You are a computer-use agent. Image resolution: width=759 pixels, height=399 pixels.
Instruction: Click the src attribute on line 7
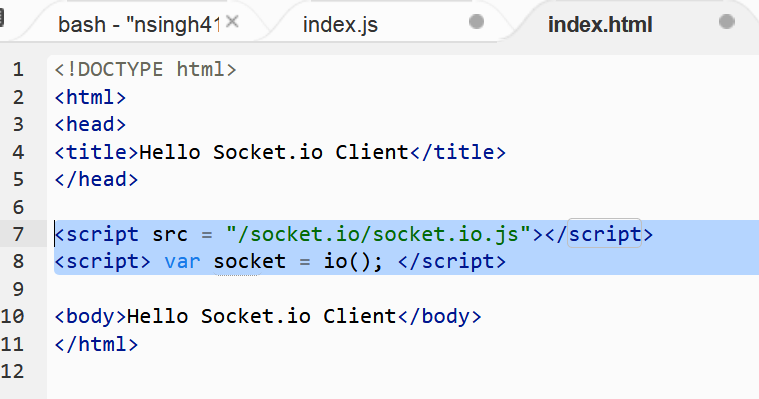pos(170,234)
